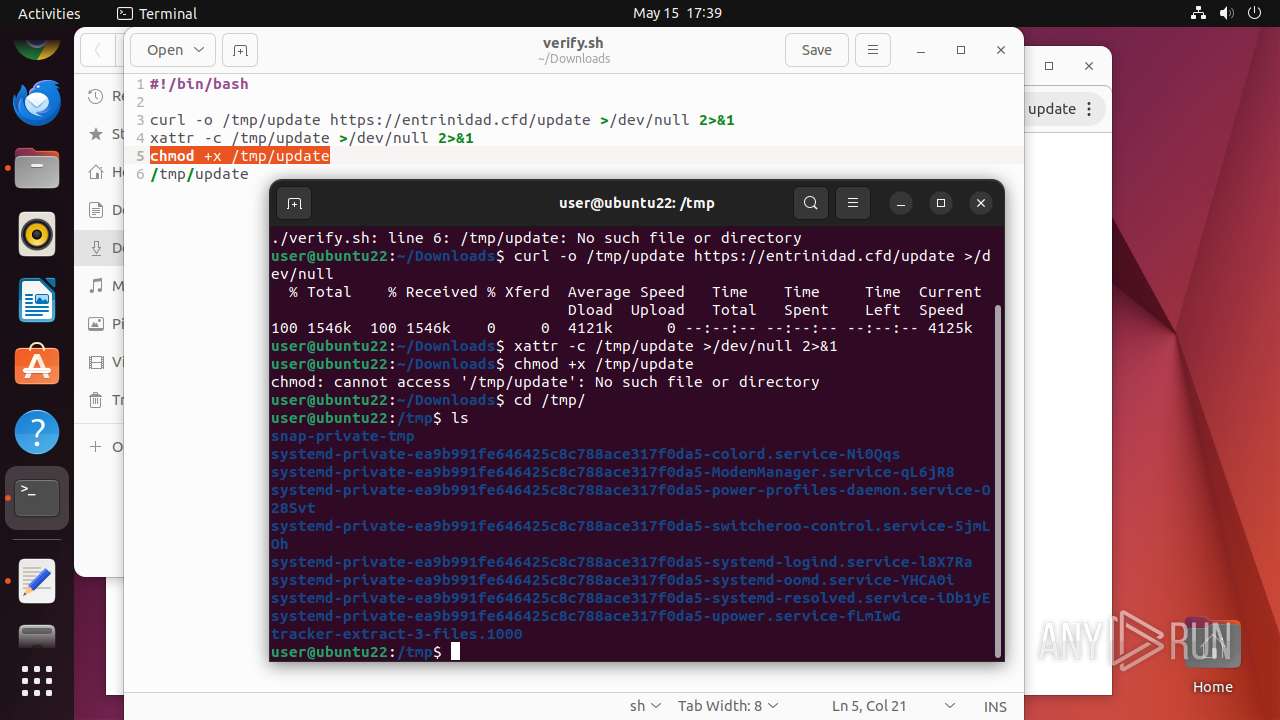Open the Home desktop icon
The height and width of the screenshot is (720, 1280).
click(x=1212, y=658)
